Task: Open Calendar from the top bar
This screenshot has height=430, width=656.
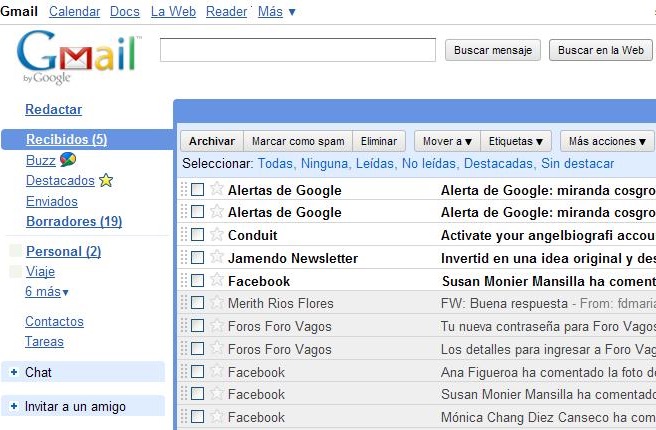Action: pyautogui.click(x=74, y=12)
